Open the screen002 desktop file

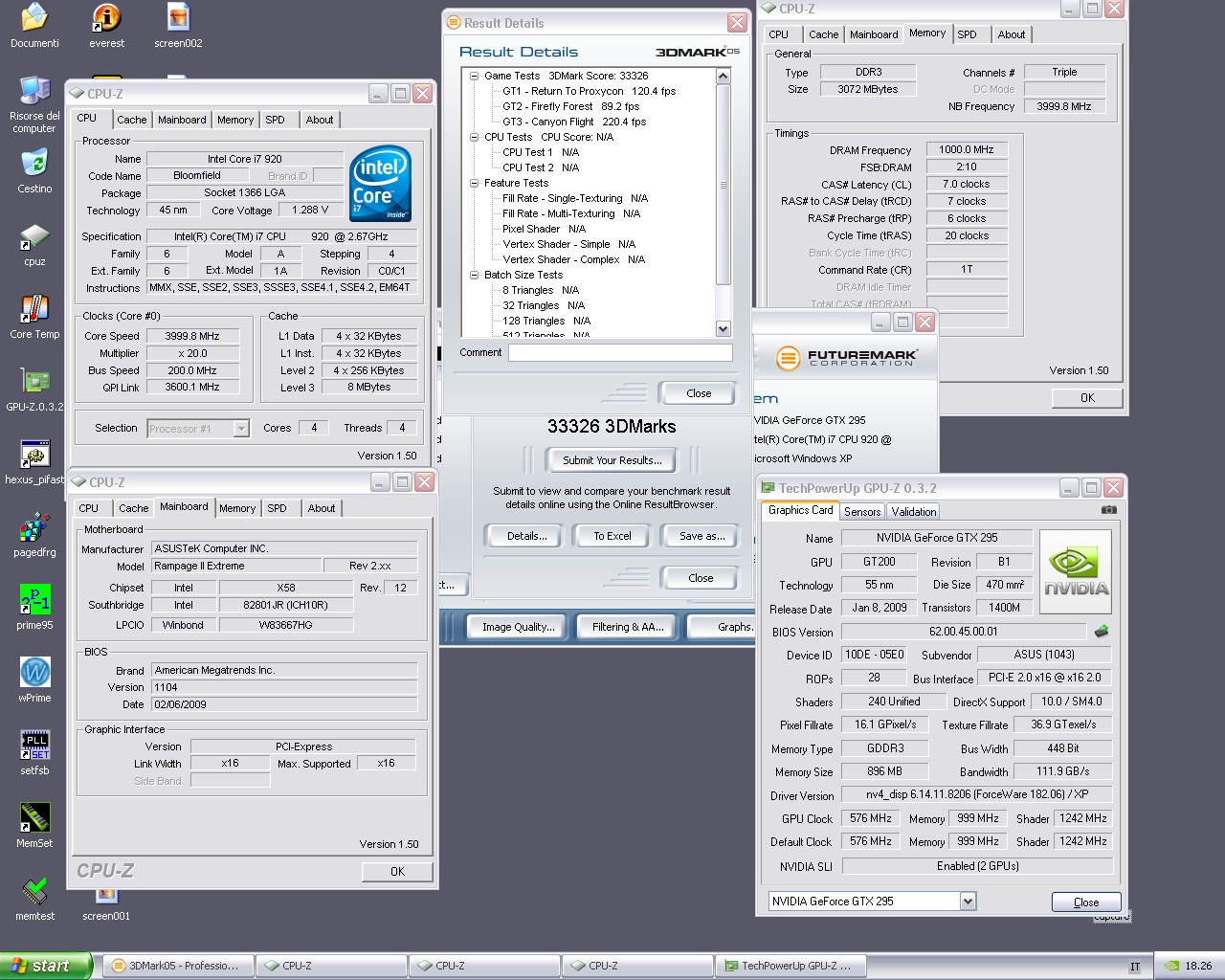click(178, 26)
